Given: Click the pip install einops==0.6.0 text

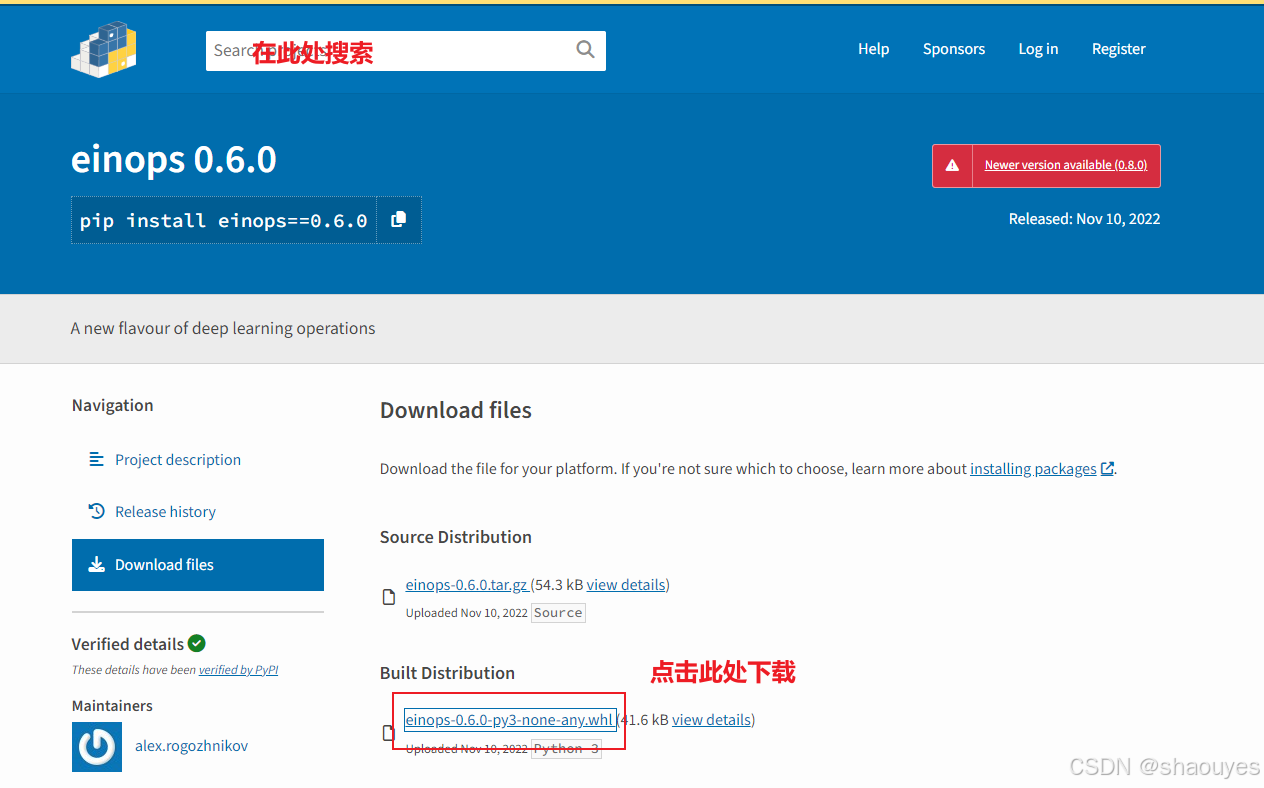Looking at the screenshot, I should (224, 221).
